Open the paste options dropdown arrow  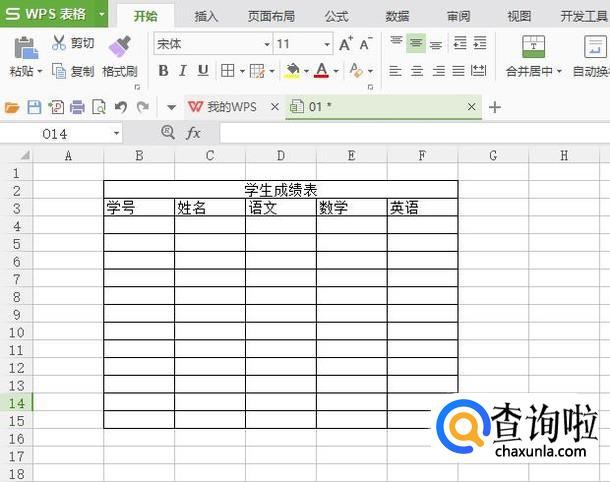[x=39, y=72]
